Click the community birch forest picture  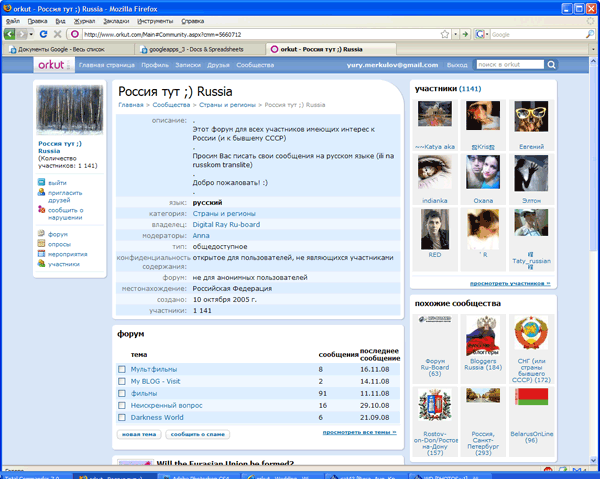coord(69,109)
